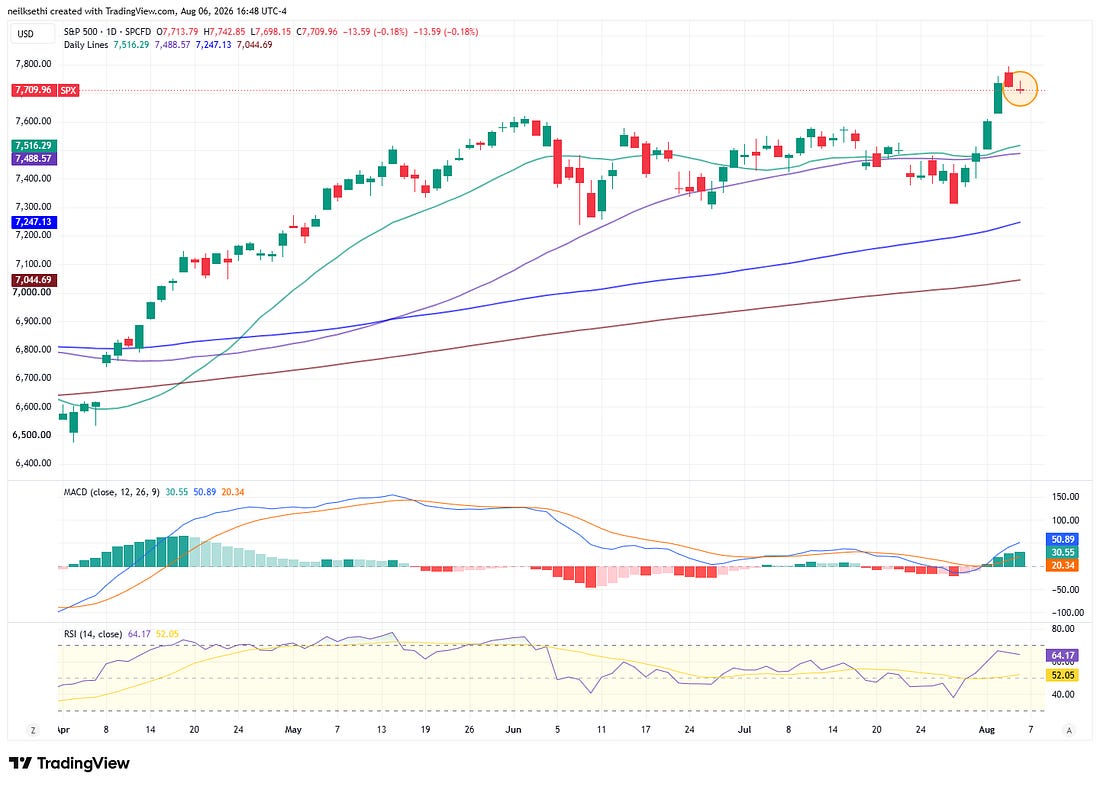This screenshot has height=786, width=1100.
Task: Click the high value H7,742.85
Action: click(224, 32)
